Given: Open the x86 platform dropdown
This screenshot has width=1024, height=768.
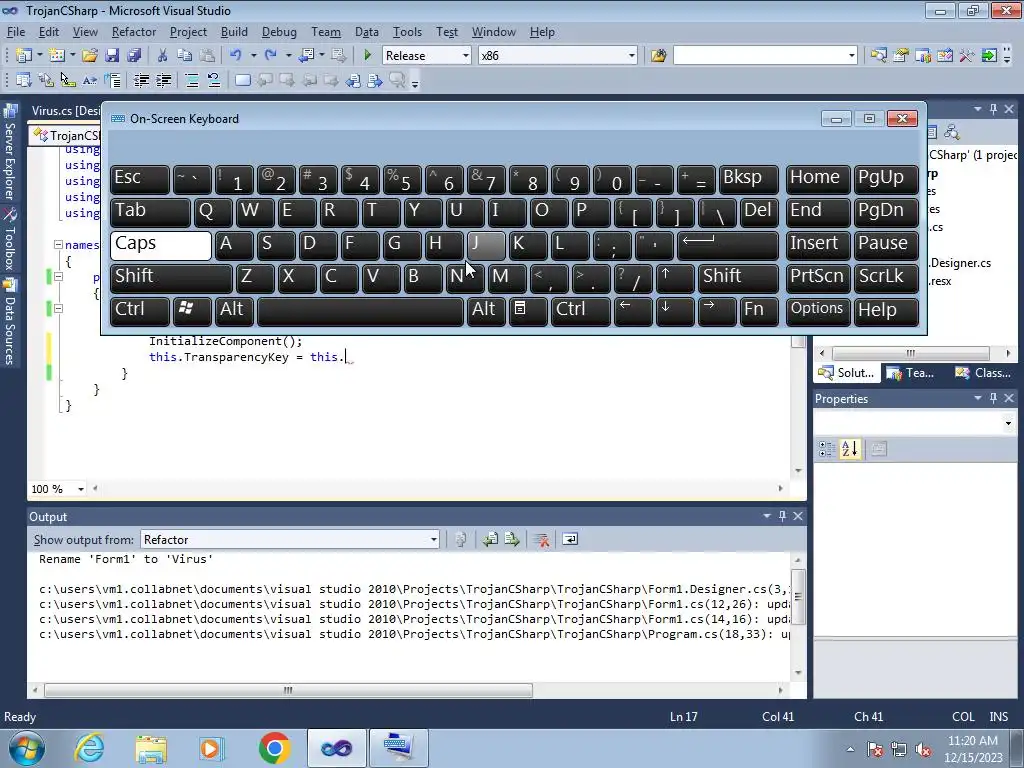Looking at the screenshot, I should pos(632,56).
